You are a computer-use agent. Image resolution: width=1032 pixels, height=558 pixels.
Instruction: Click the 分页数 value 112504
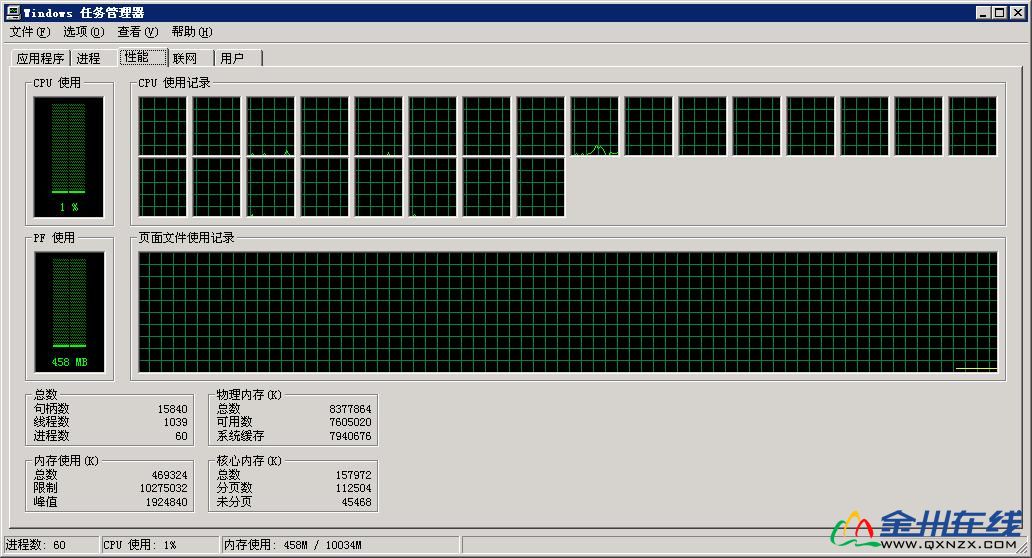pos(353,488)
